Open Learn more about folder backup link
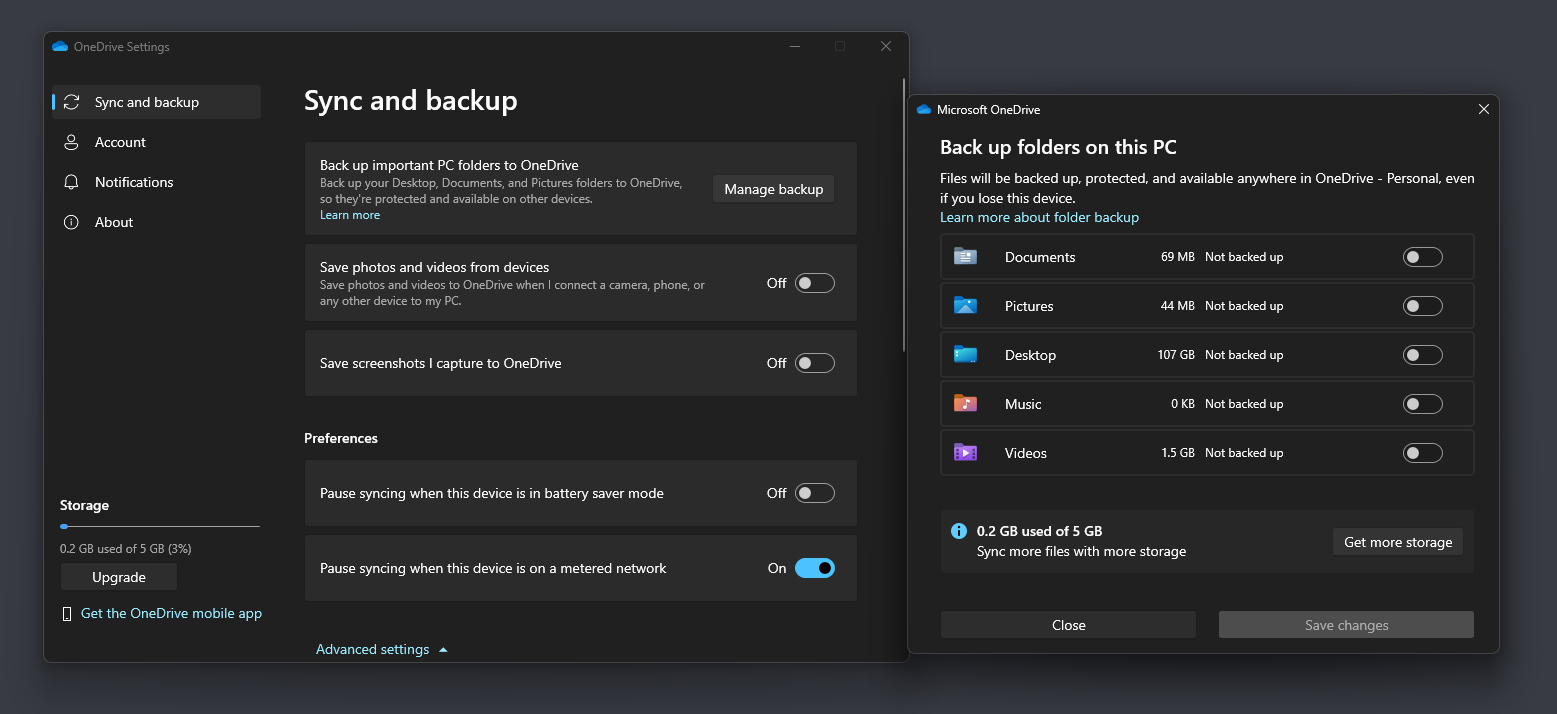This screenshot has width=1557, height=714. click(x=1039, y=217)
